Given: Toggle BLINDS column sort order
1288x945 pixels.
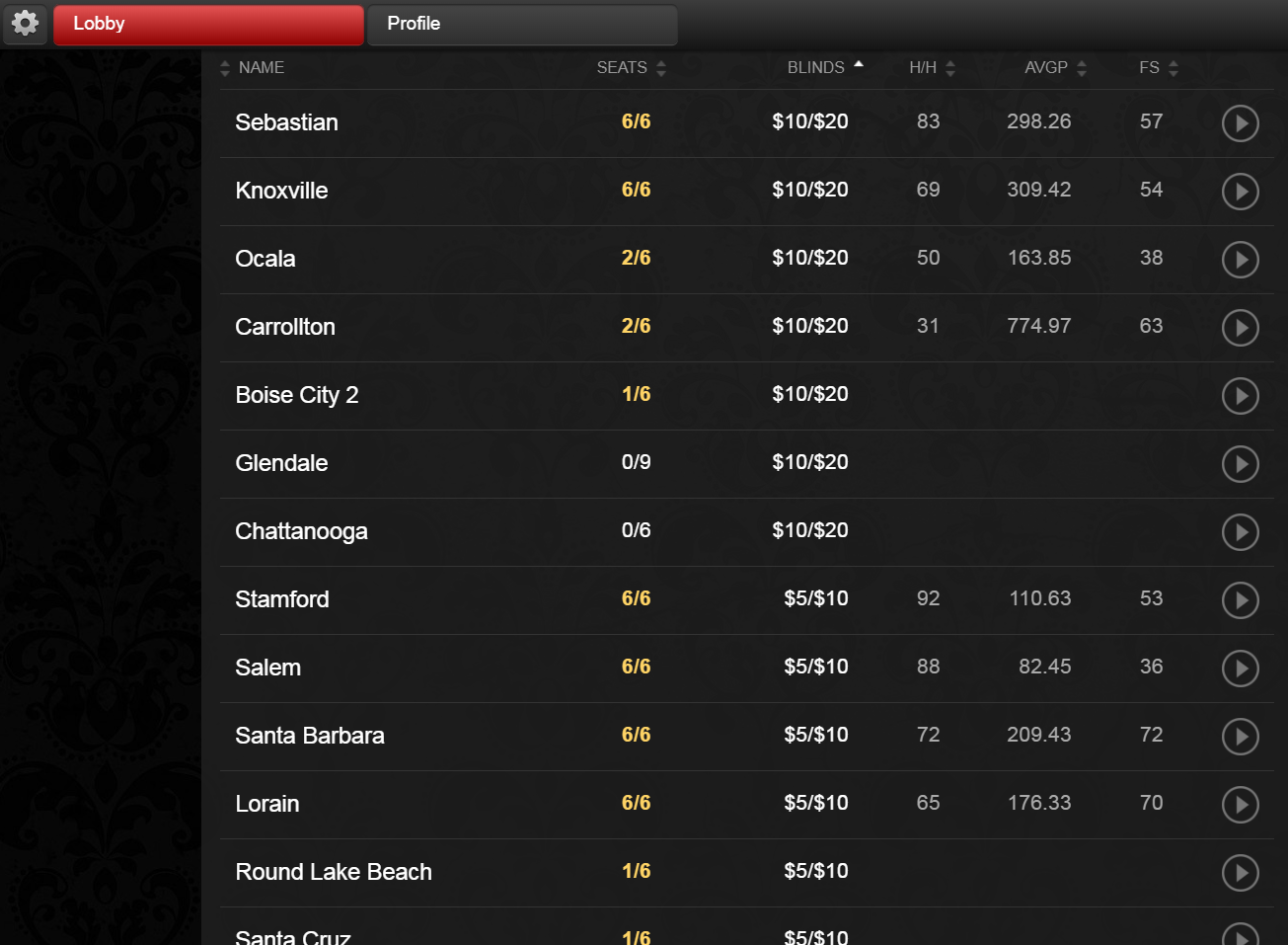Looking at the screenshot, I should pos(816,68).
